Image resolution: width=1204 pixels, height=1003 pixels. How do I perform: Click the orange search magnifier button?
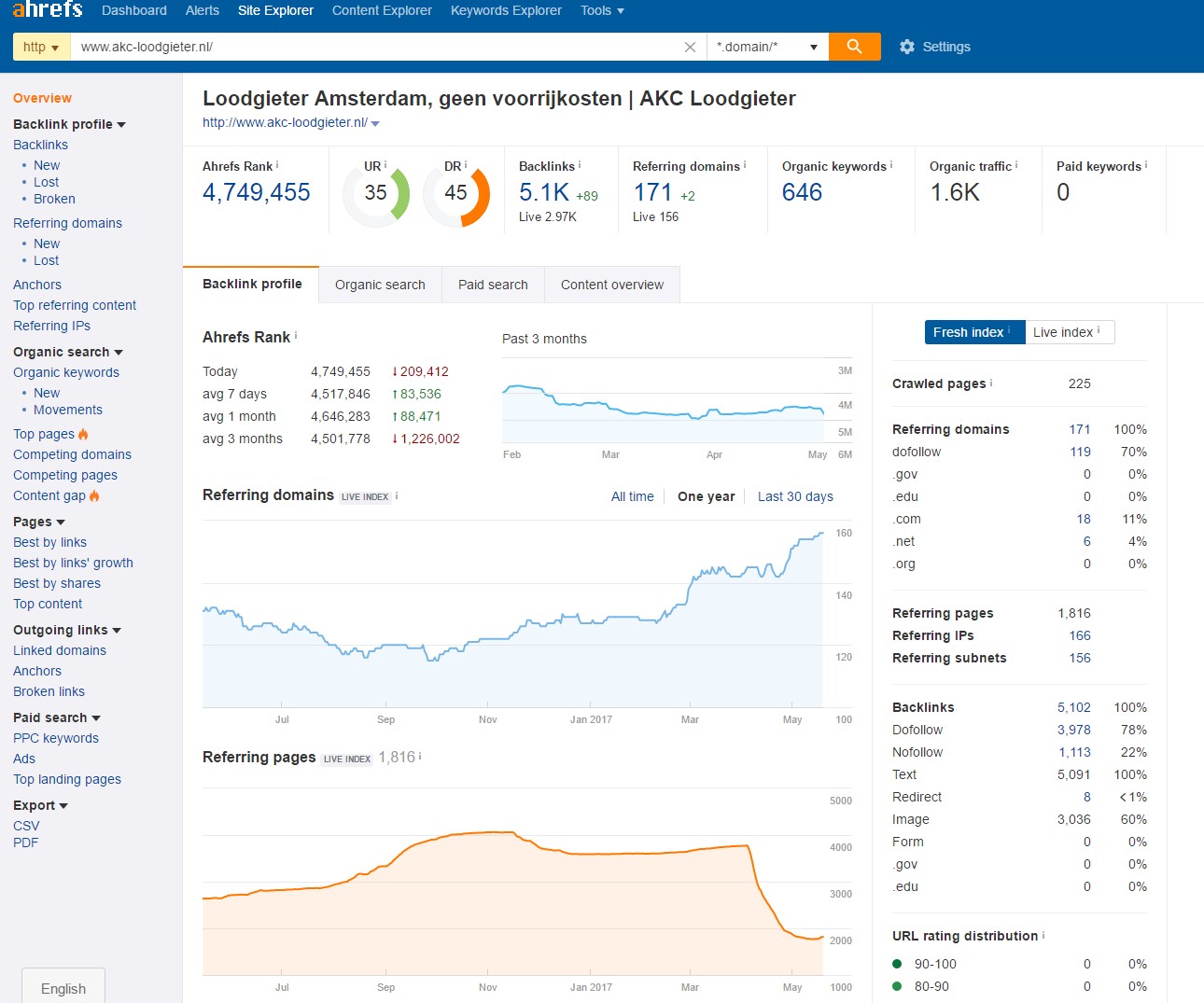(x=854, y=47)
